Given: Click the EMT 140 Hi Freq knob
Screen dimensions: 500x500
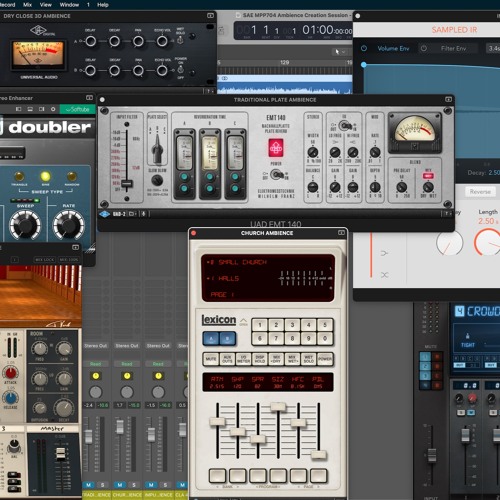Looking at the screenshot, I should [353, 152].
